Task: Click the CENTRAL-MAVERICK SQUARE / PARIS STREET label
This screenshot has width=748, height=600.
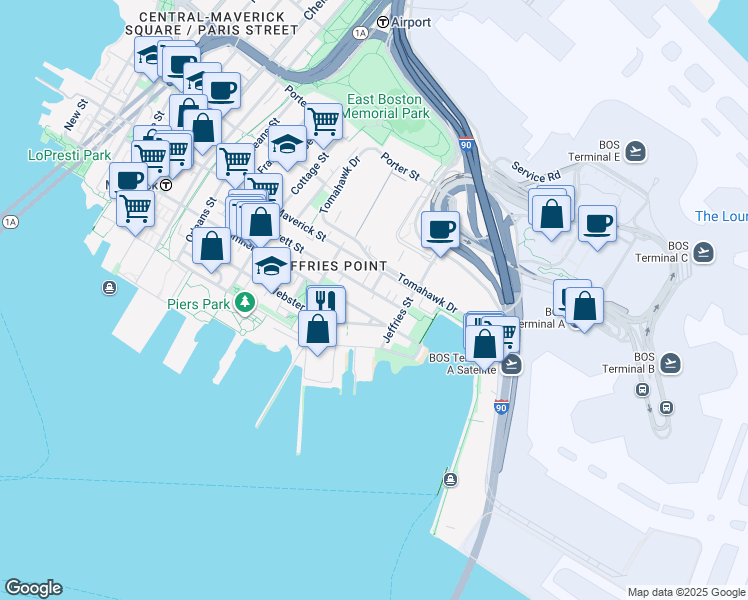Action: coord(211,23)
